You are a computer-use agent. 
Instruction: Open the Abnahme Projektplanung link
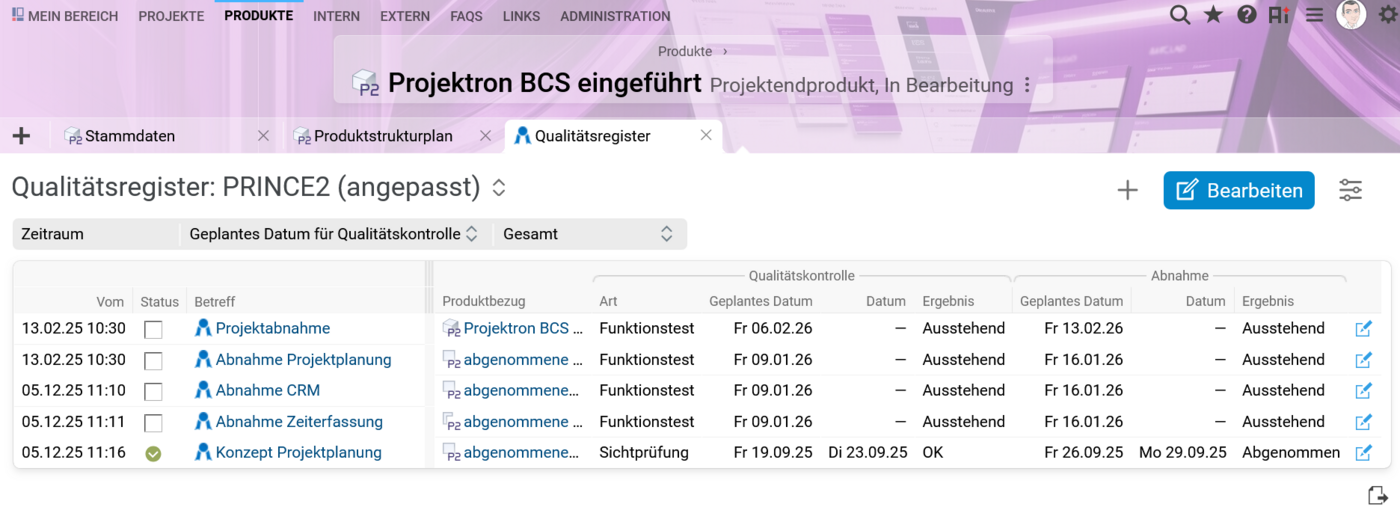[x=303, y=360]
